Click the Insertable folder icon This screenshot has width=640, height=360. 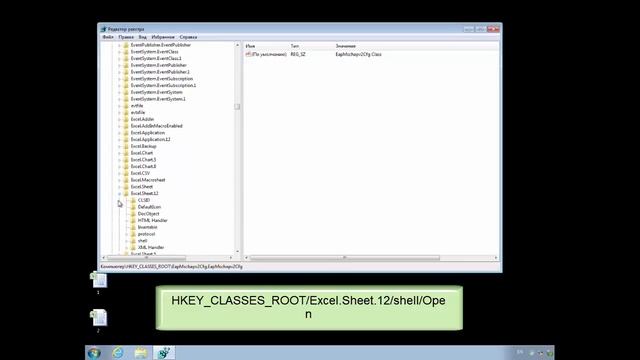click(x=133, y=227)
